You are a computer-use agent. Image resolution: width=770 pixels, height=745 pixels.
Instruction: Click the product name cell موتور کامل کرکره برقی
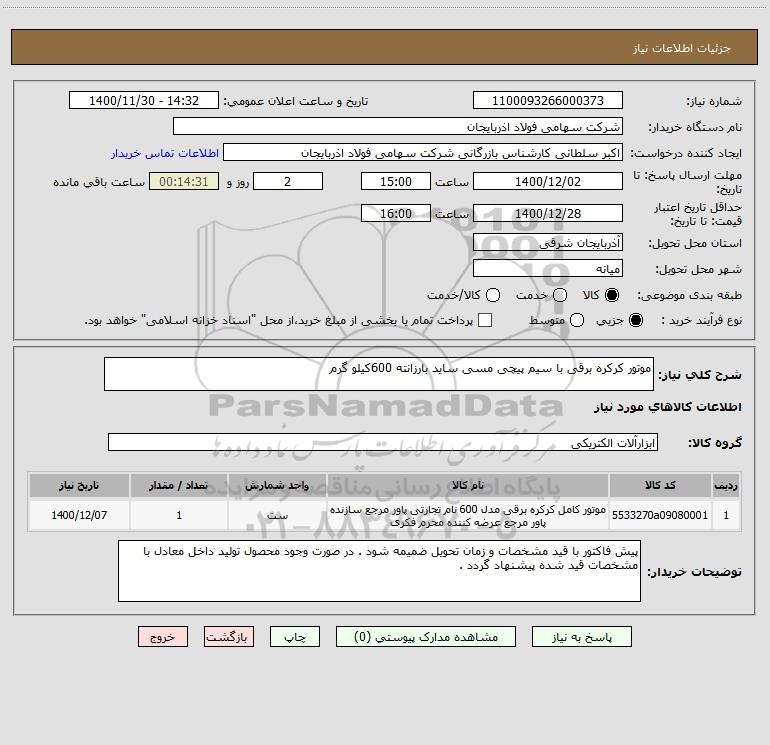468,515
